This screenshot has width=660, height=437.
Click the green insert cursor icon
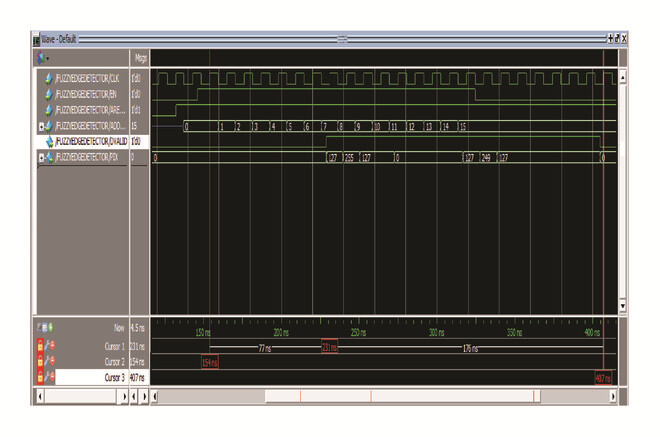(51, 327)
